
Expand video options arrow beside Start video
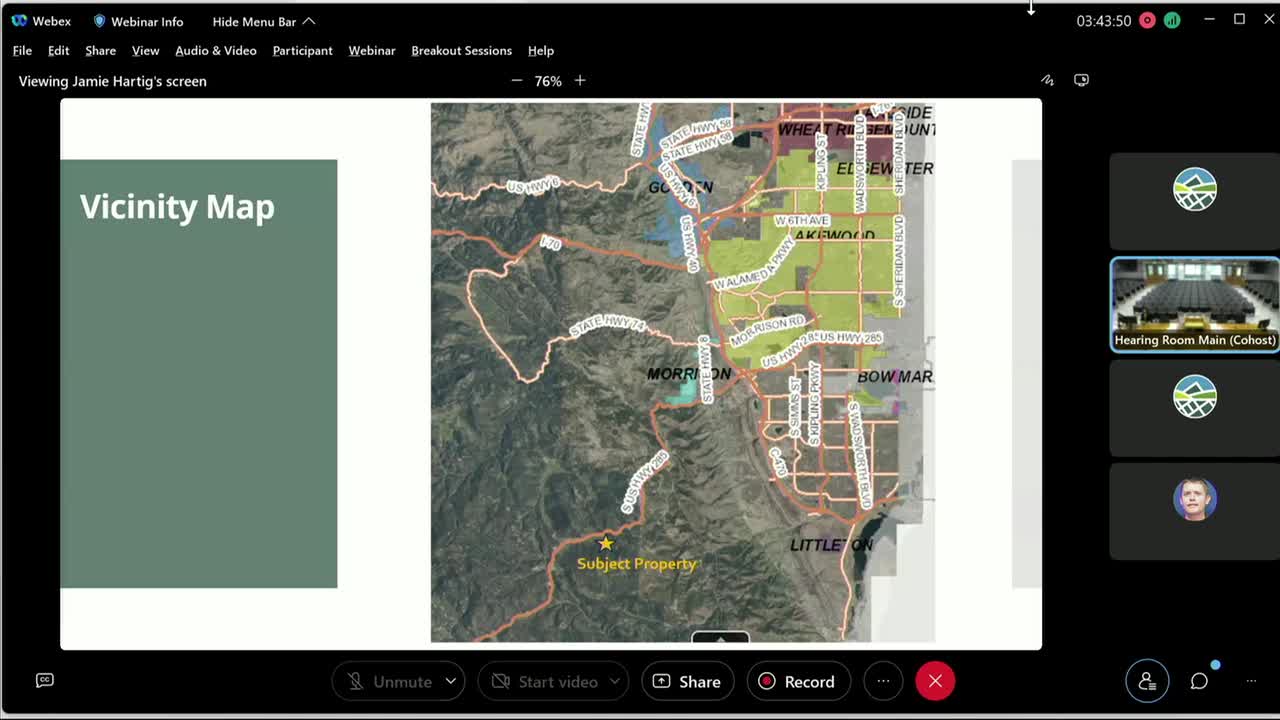(x=614, y=681)
